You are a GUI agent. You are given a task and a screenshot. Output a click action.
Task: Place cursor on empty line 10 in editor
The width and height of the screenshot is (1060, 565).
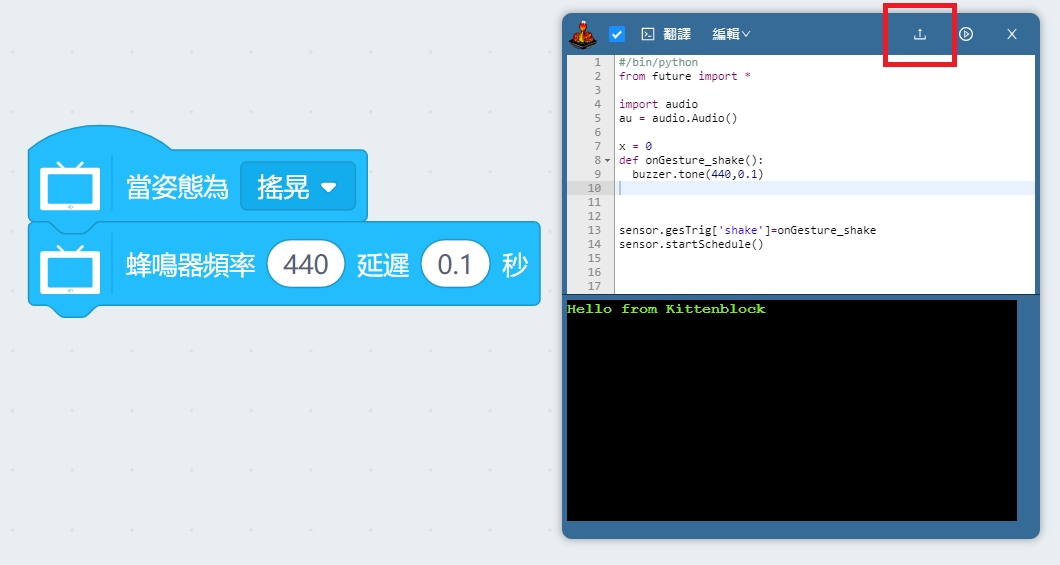(x=800, y=188)
